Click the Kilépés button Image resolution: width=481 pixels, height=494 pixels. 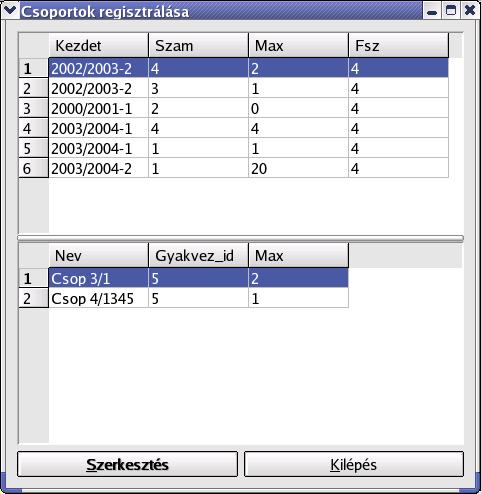[354, 464]
